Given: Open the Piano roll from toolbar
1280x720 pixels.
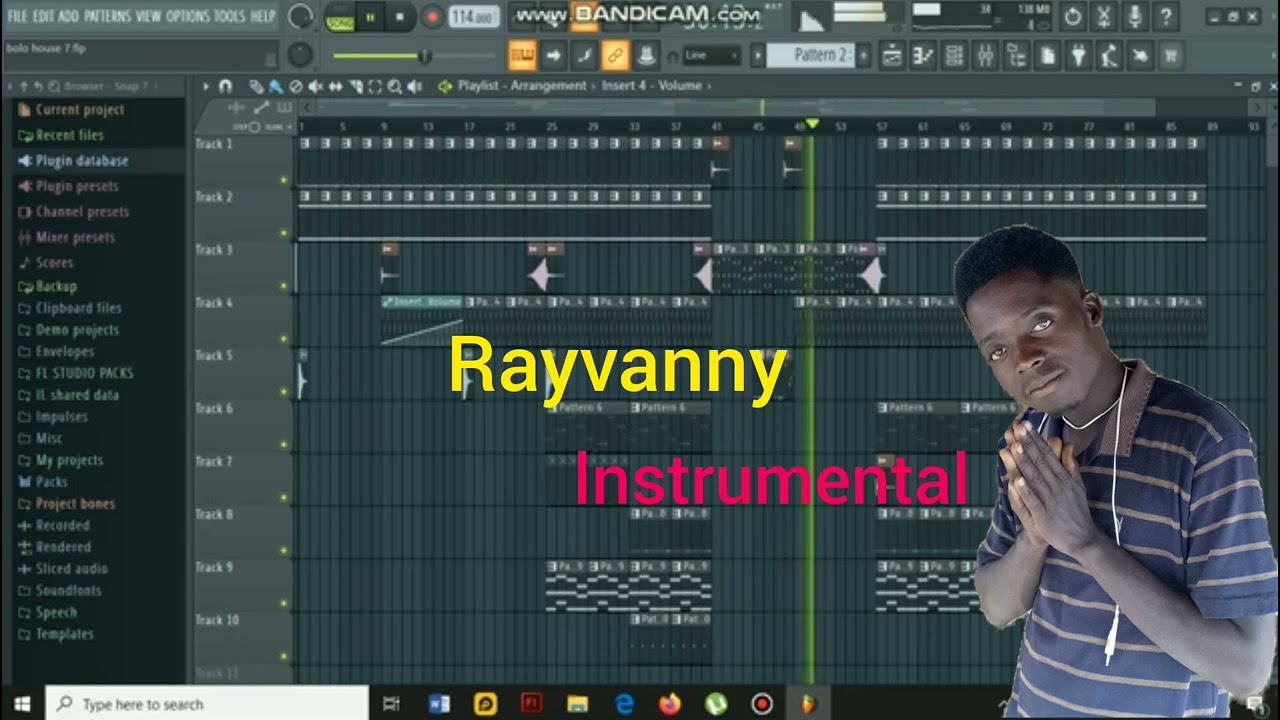Looking at the screenshot, I should point(923,56).
